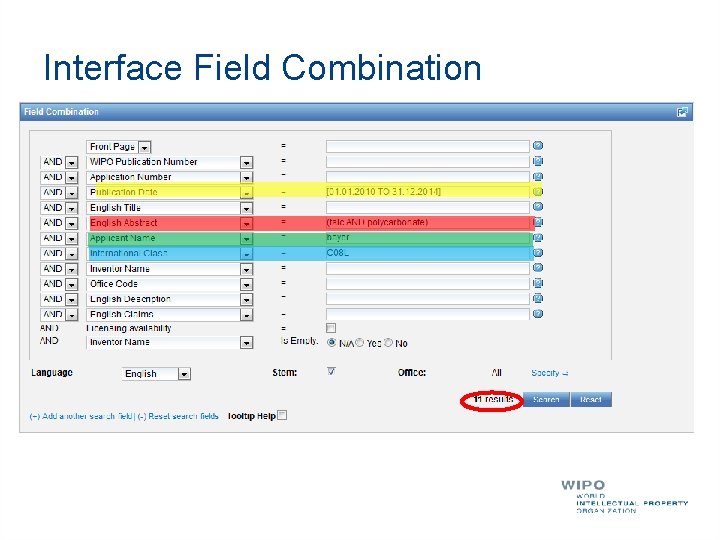Click help icon beside Application Number field

[x=538, y=176]
